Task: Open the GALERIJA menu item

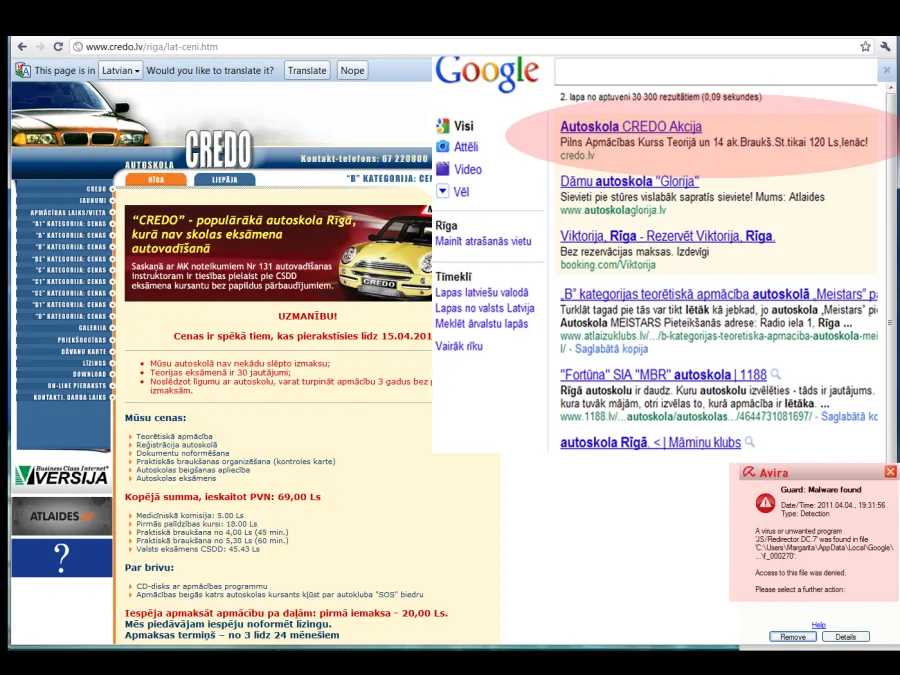Action: [x=92, y=328]
